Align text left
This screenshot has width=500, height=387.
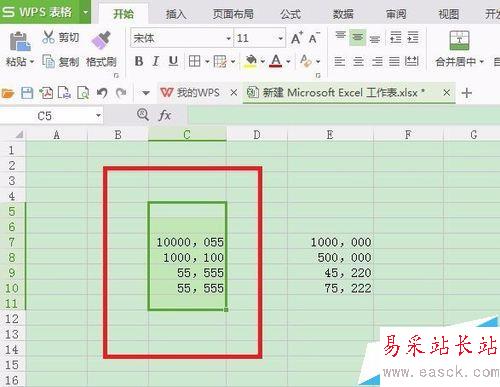(340, 61)
